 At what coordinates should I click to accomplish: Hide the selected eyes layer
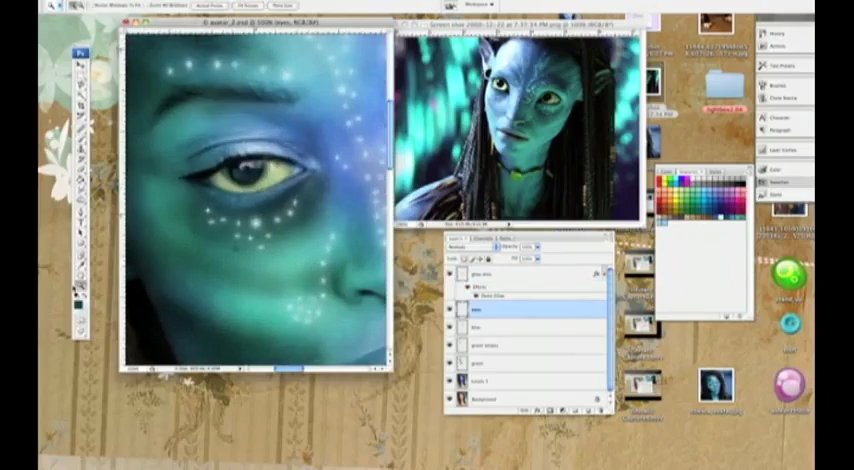(x=450, y=309)
